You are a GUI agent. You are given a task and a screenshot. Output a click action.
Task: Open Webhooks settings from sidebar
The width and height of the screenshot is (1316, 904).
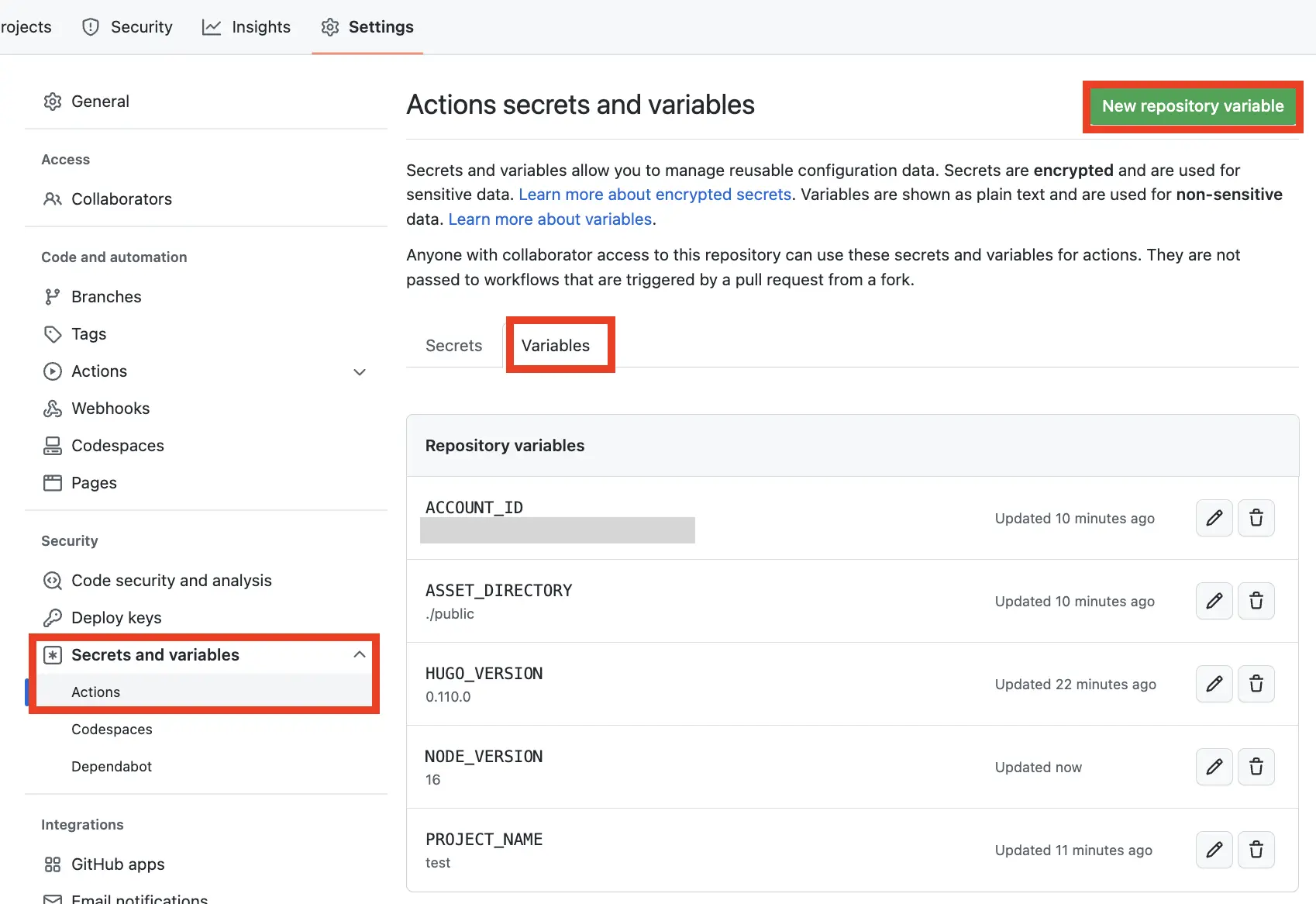click(110, 408)
